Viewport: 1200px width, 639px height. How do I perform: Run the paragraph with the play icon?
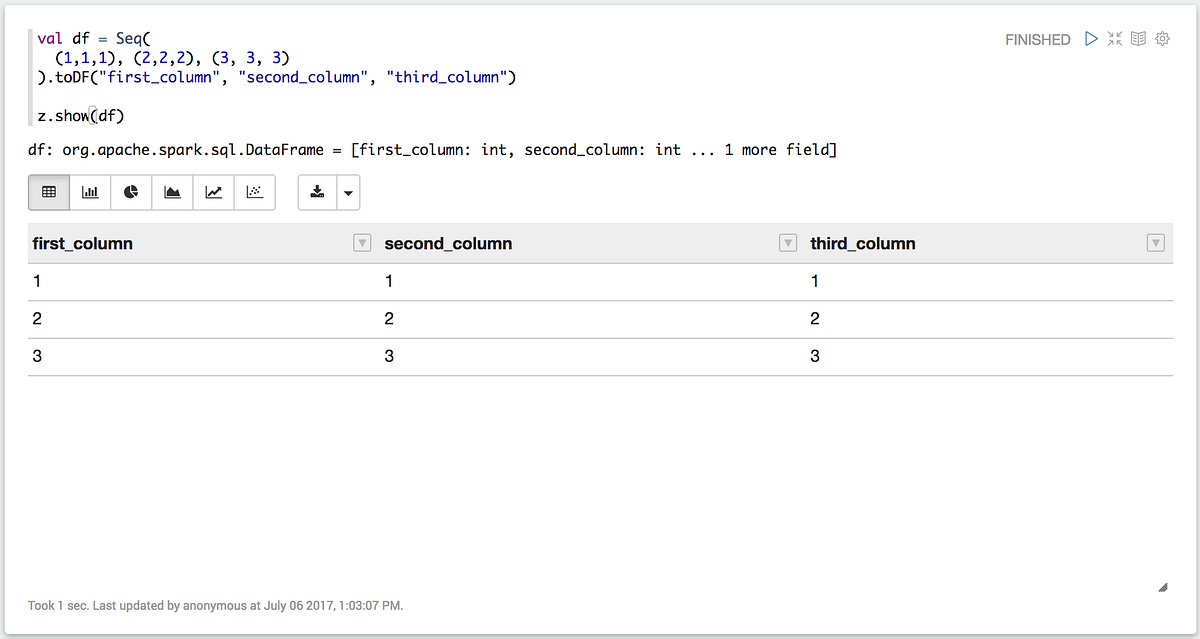tap(1091, 38)
